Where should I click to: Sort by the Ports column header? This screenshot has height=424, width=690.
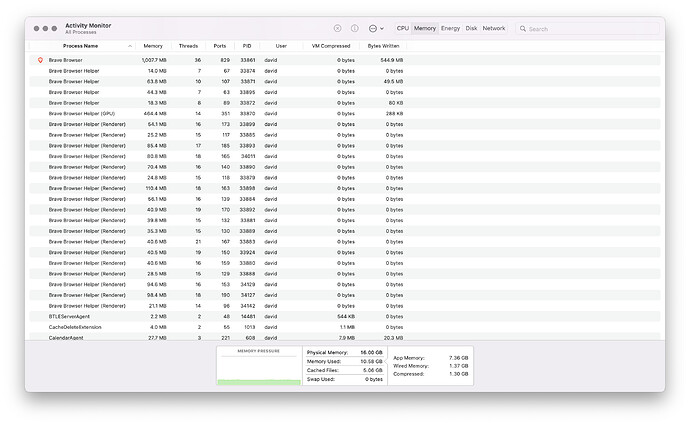click(x=220, y=46)
